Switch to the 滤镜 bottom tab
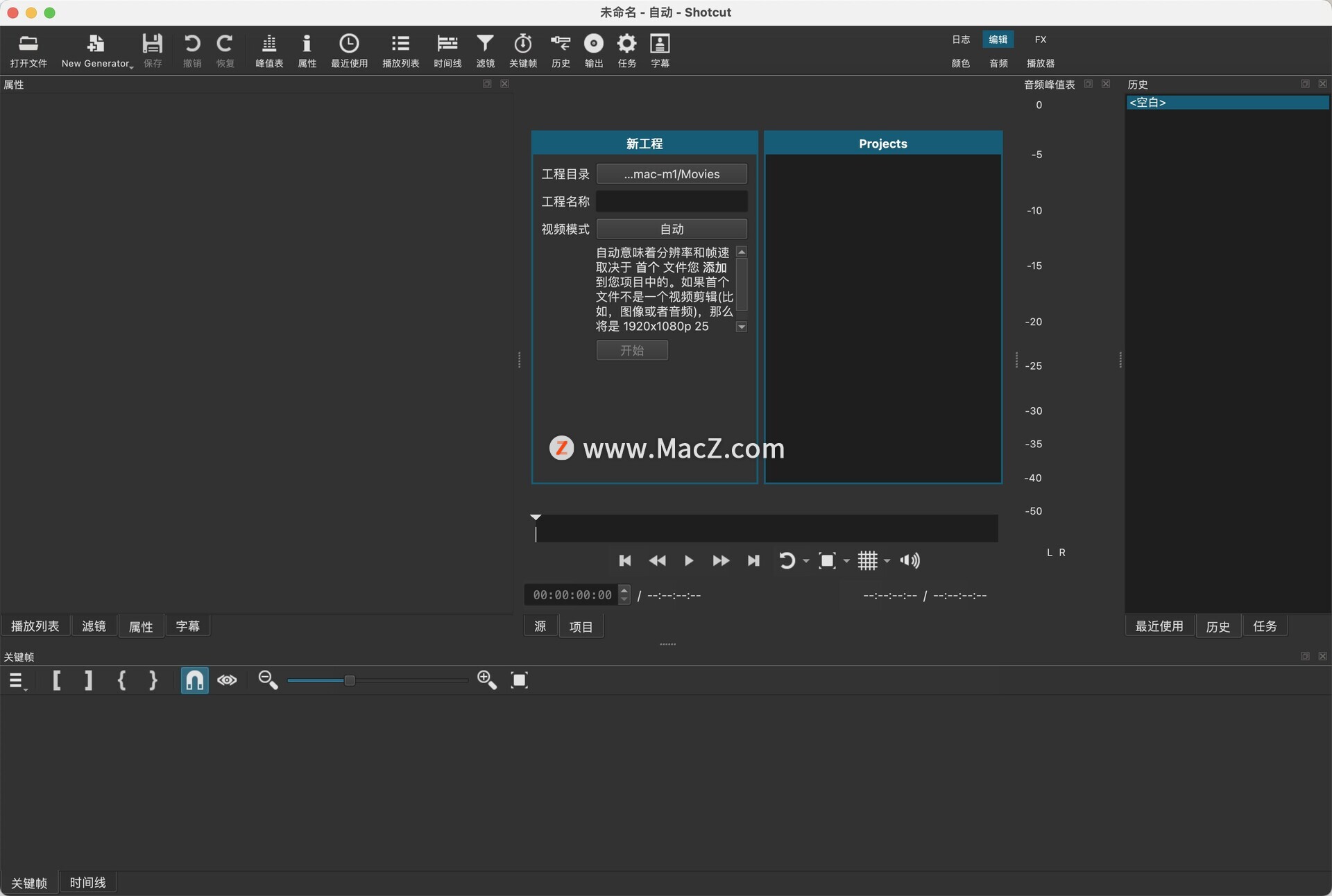 [x=94, y=626]
